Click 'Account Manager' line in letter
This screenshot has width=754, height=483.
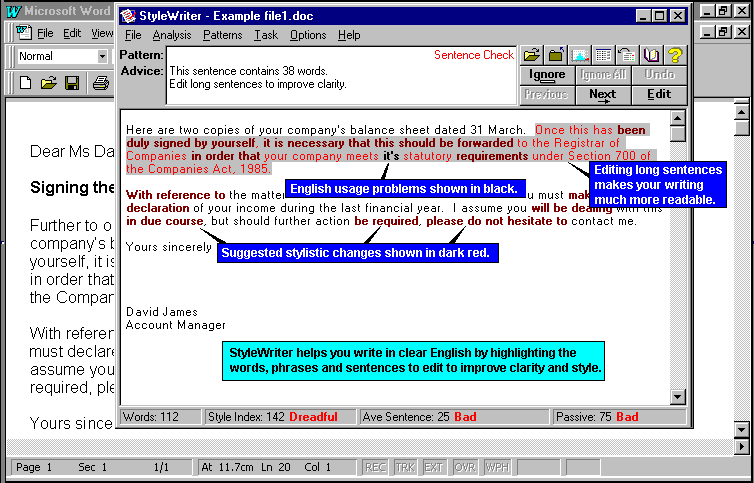click(176, 325)
